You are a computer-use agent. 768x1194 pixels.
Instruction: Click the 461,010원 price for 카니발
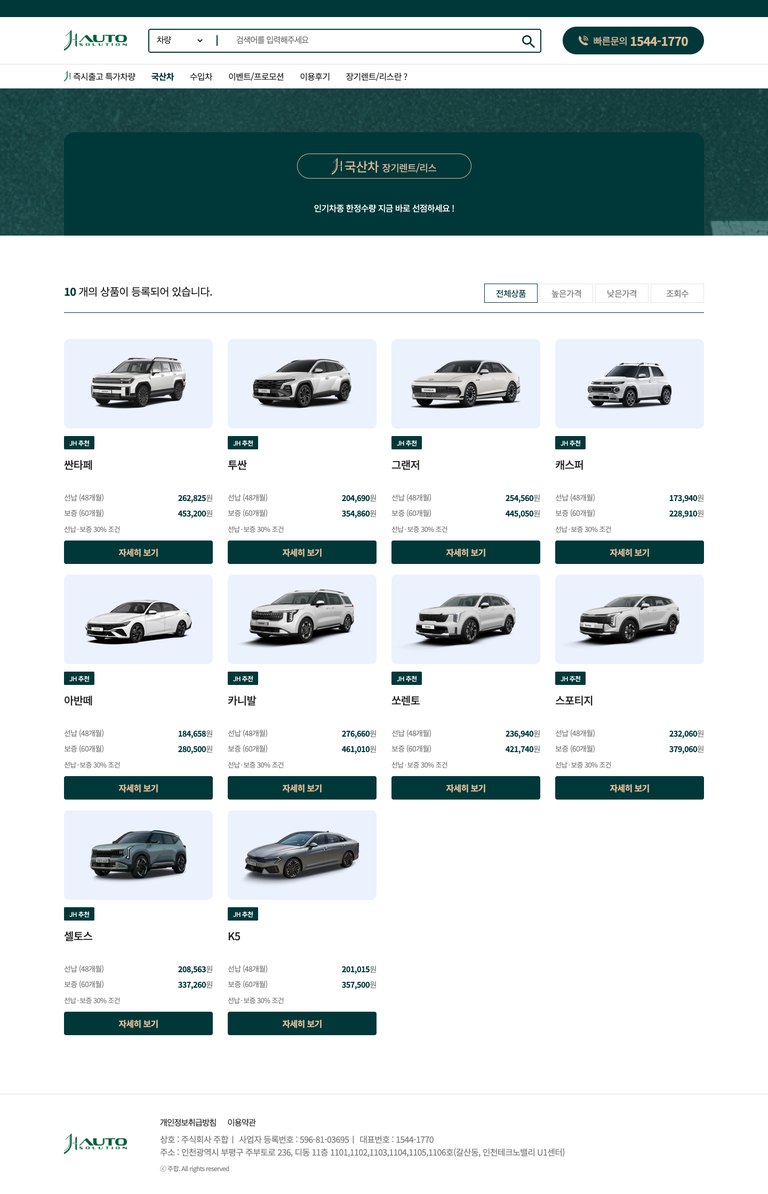click(359, 749)
